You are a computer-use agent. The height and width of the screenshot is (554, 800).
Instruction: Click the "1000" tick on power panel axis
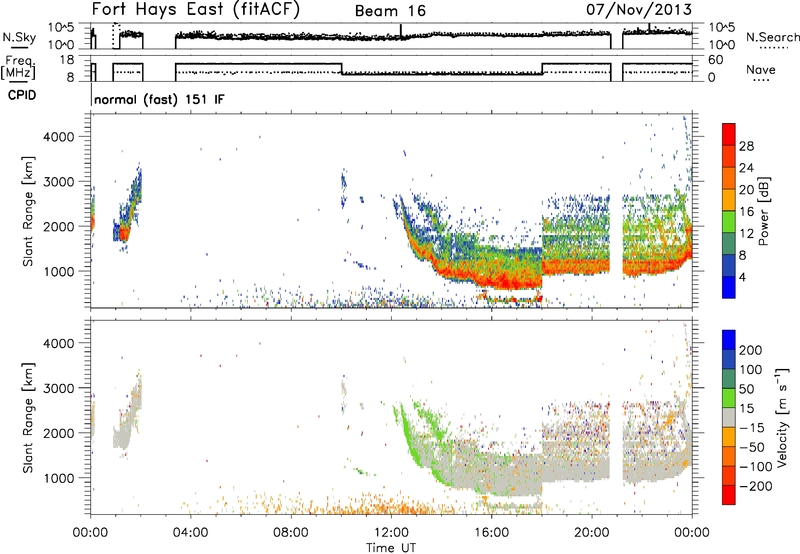(x=58, y=271)
